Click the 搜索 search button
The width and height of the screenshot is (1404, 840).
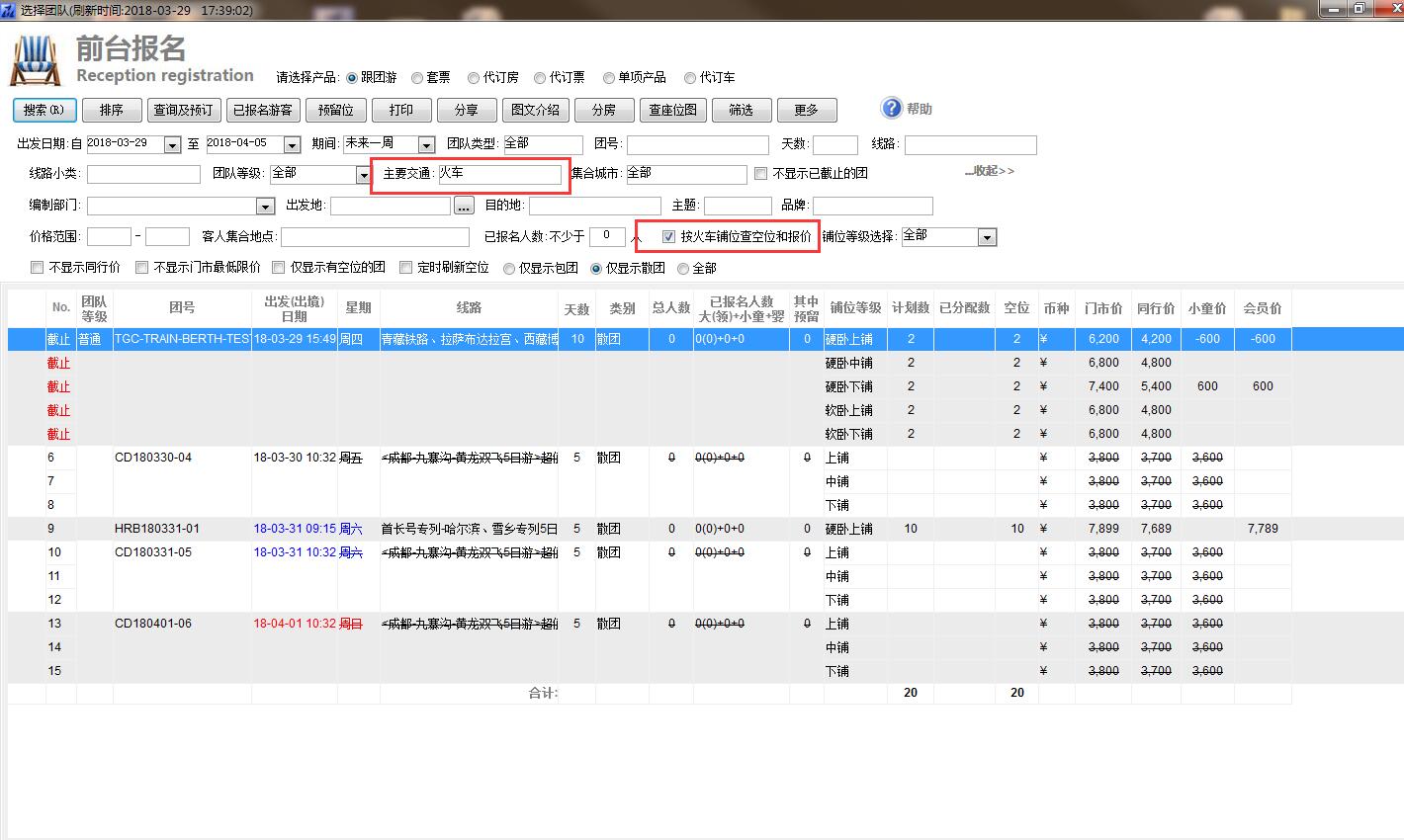pos(44,110)
